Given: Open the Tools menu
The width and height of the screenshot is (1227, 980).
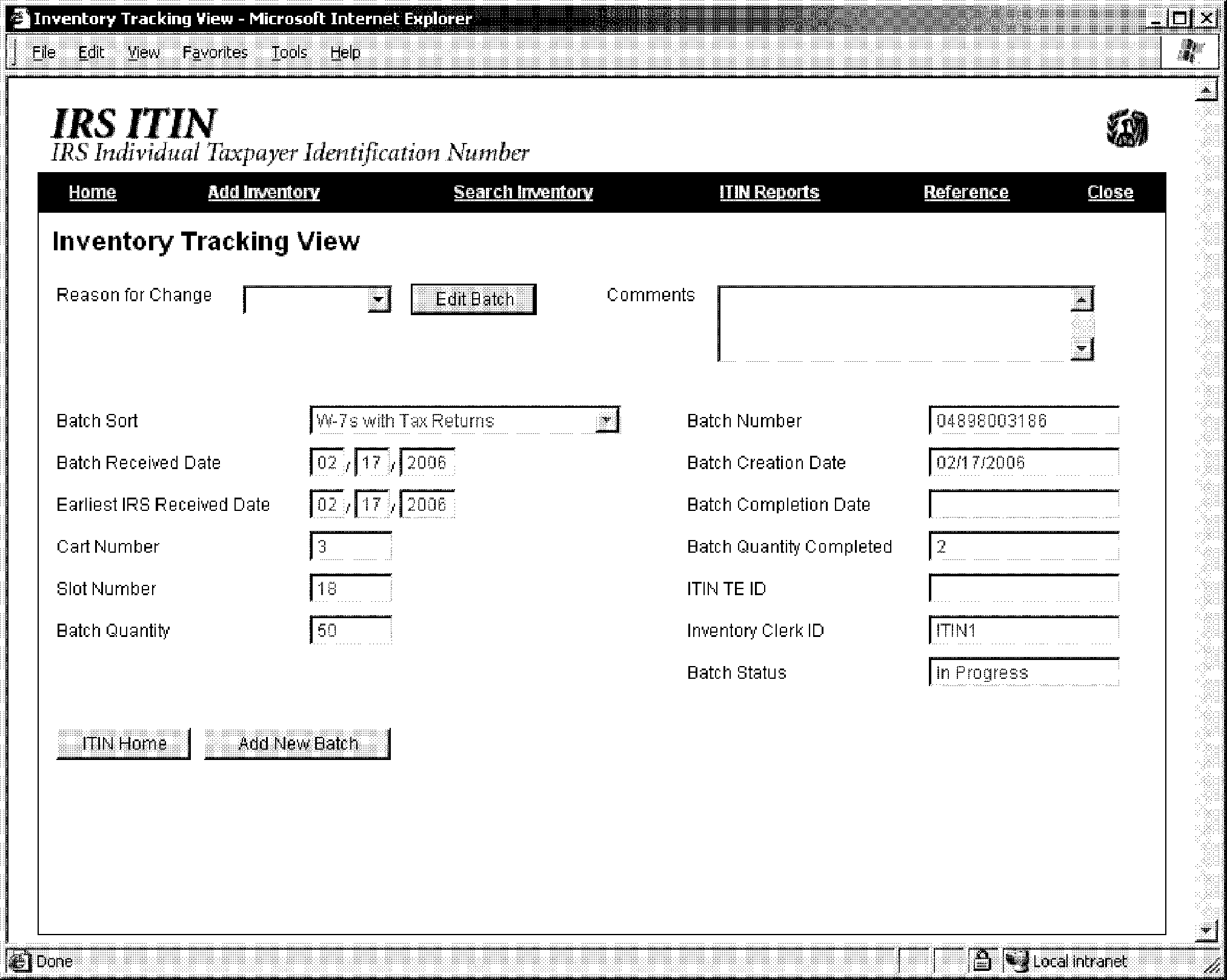Looking at the screenshot, I should coord(289,53).
